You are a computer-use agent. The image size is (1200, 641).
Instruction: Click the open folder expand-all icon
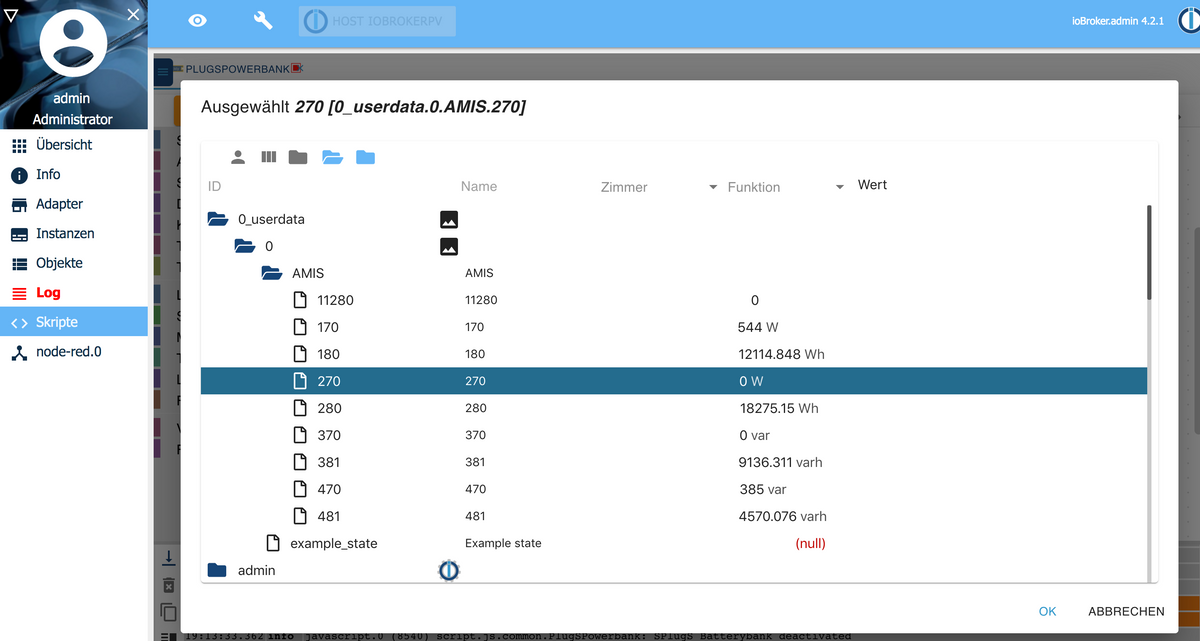[333, 157]
